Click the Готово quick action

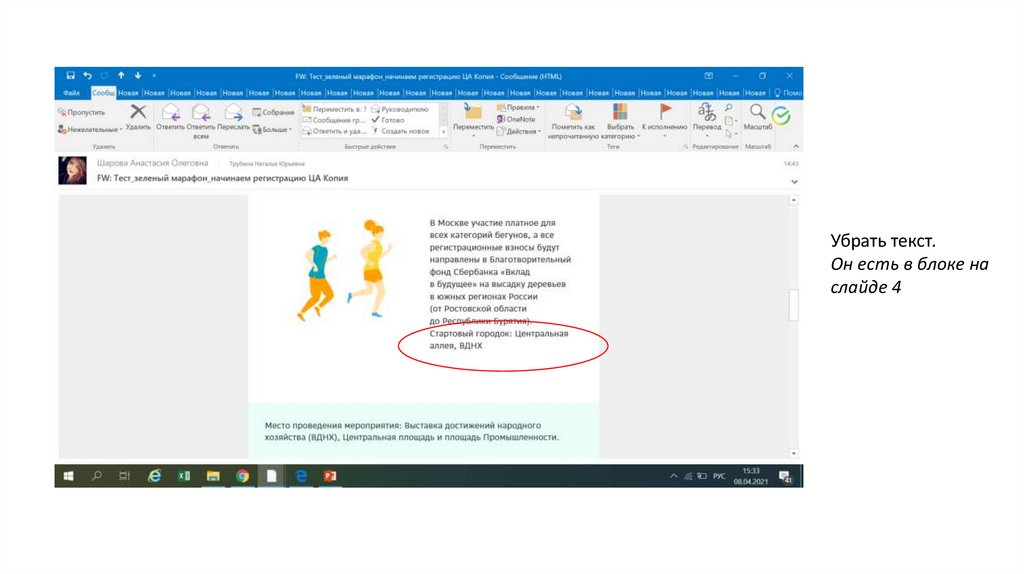pyautogui.click(x=388, y=119)
